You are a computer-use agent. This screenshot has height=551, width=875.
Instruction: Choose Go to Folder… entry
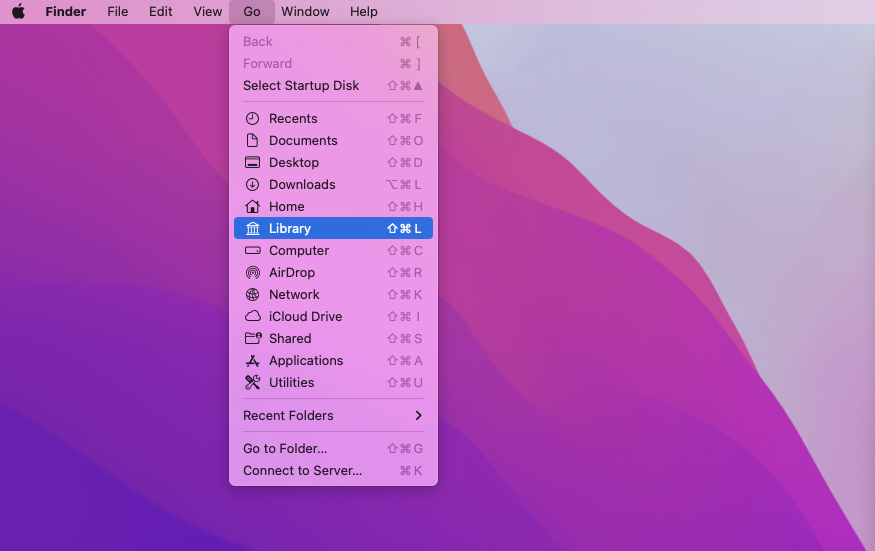[333, 448]
